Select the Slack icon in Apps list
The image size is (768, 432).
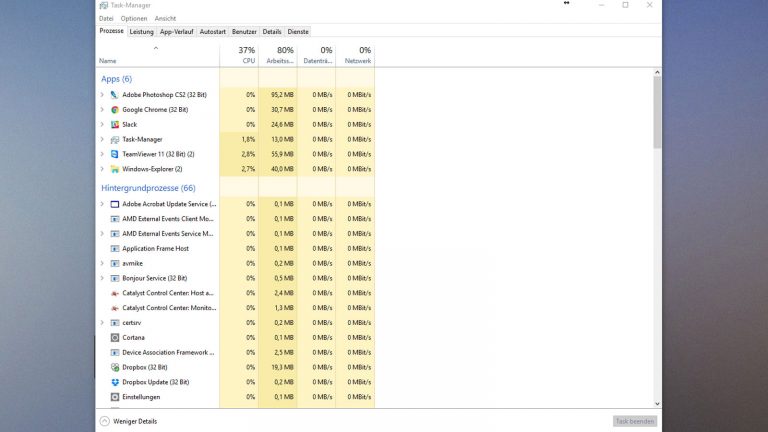tap(115, 125)
